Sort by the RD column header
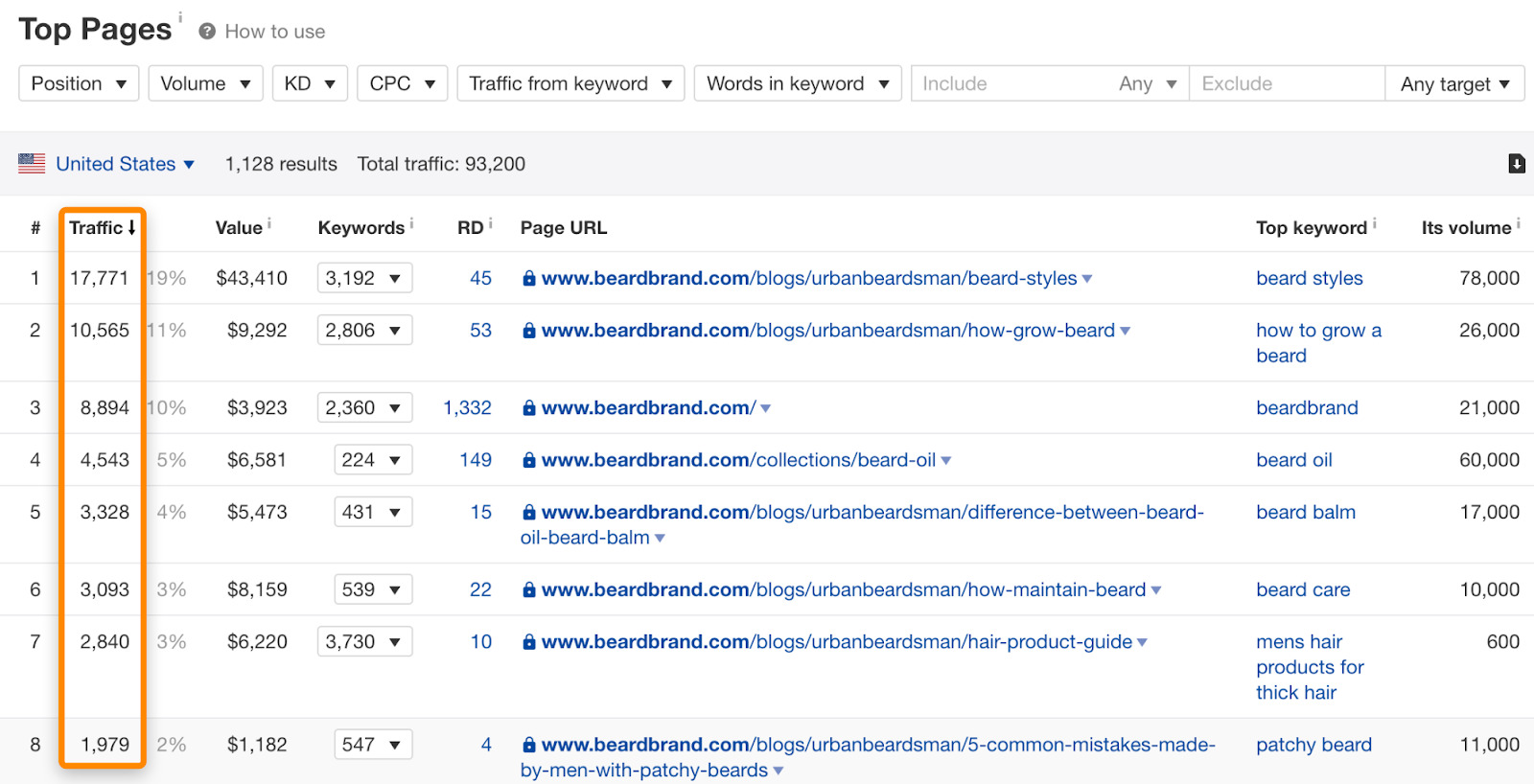1534x784 pixels. pos(470,227)
